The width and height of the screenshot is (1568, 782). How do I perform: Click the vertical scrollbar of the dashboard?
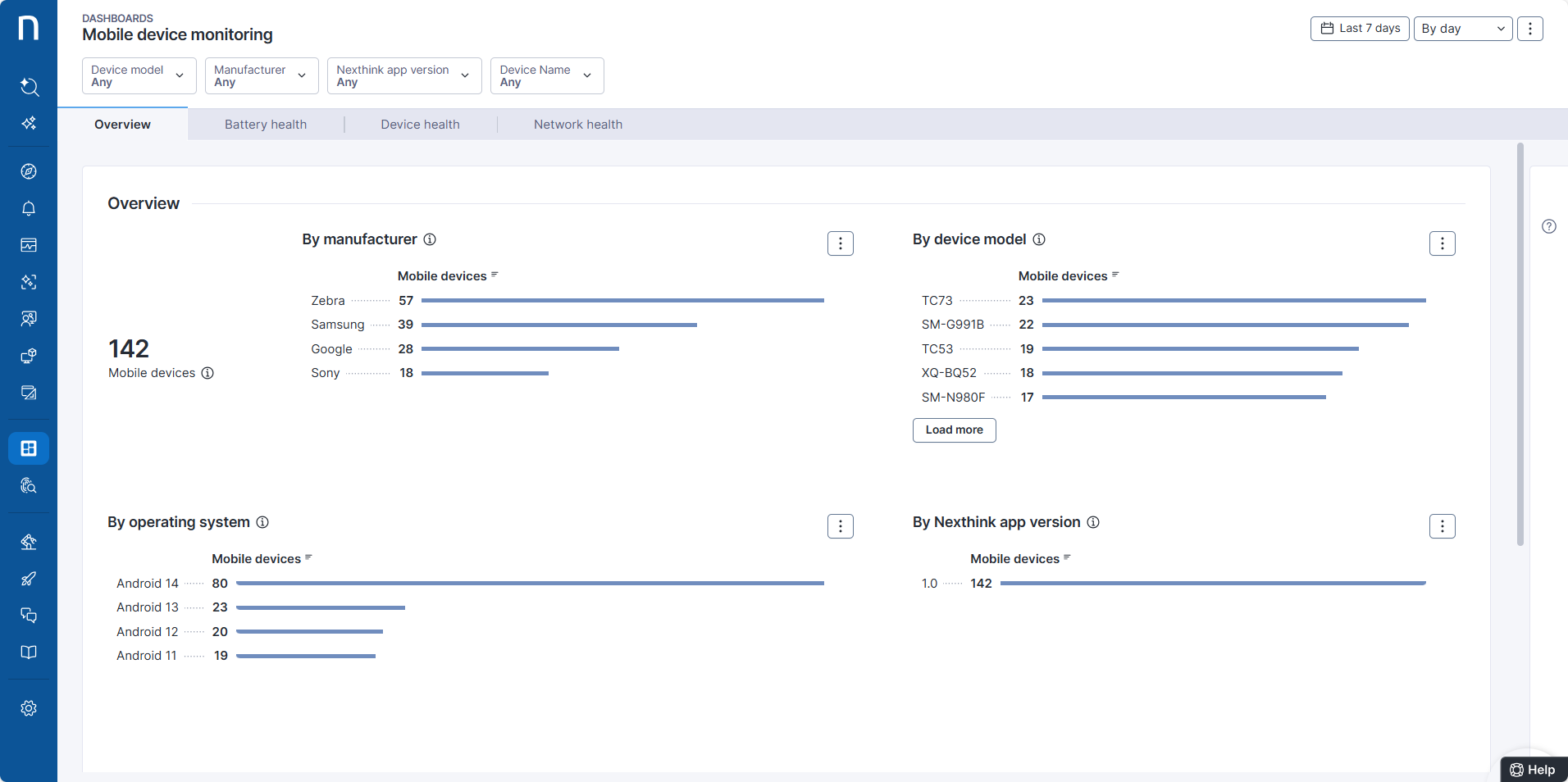[1520, 344]
